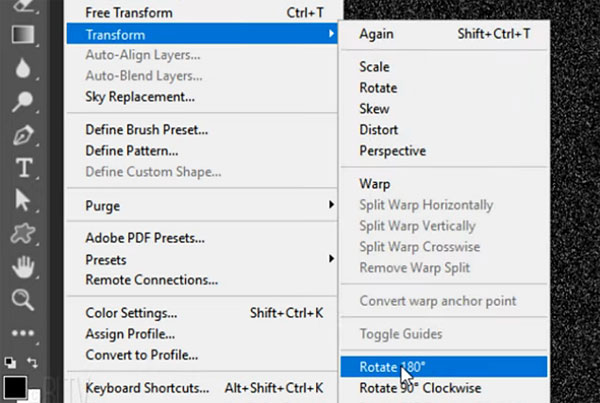Open the Edit Toolbar three-dots icon
600x403 pixels.
23,333
